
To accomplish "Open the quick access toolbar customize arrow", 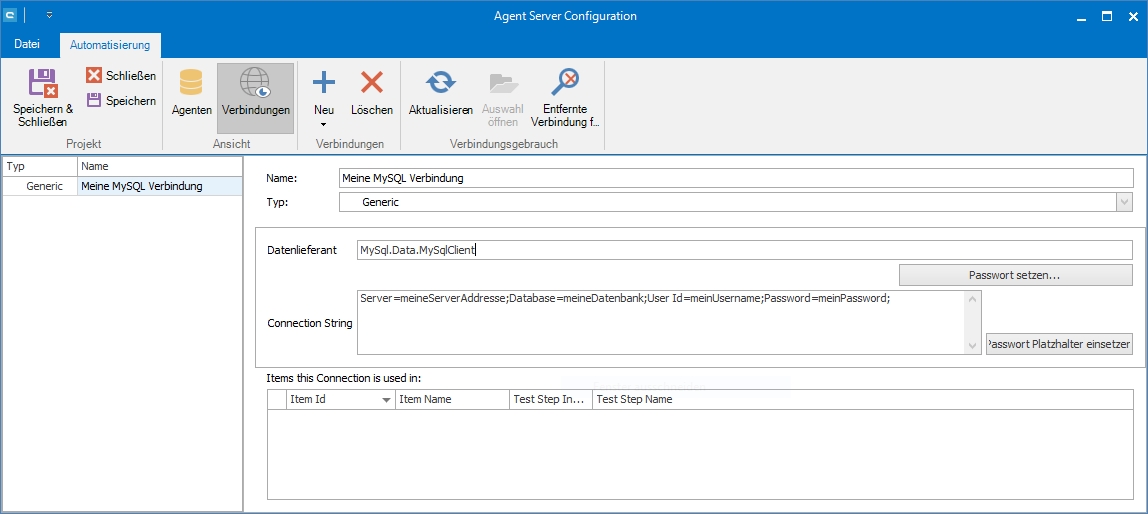I will coord(49,16).
